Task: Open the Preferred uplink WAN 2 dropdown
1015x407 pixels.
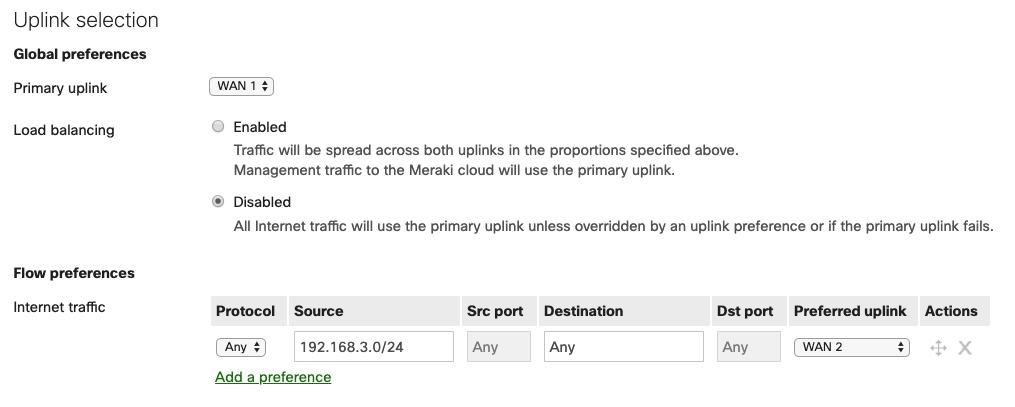Action: (x=851, y=347)
